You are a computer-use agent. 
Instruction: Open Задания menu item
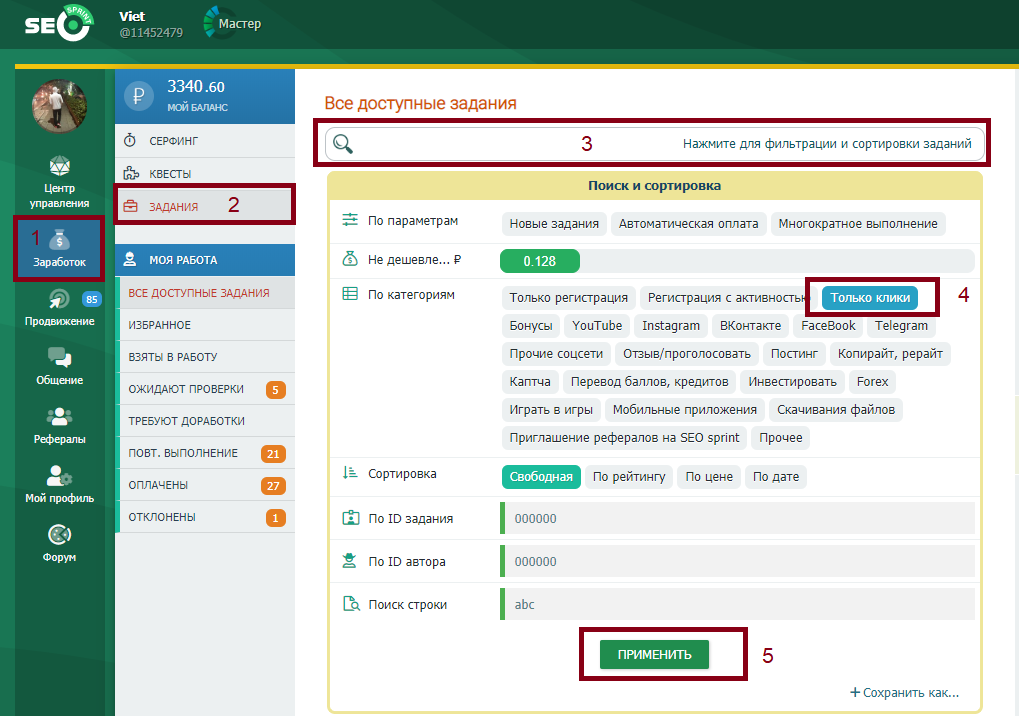tap(173, 207)
